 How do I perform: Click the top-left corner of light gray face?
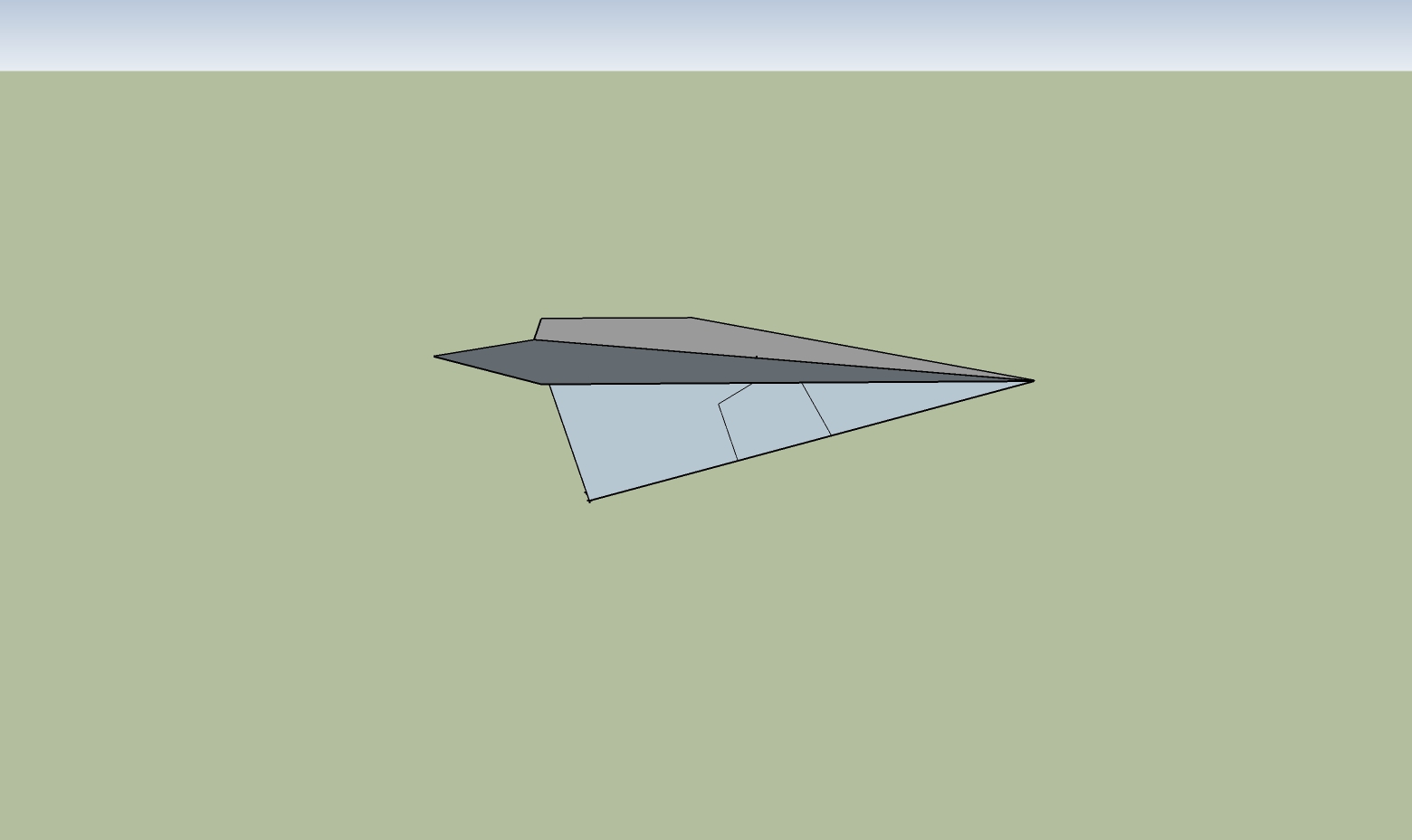541,319
